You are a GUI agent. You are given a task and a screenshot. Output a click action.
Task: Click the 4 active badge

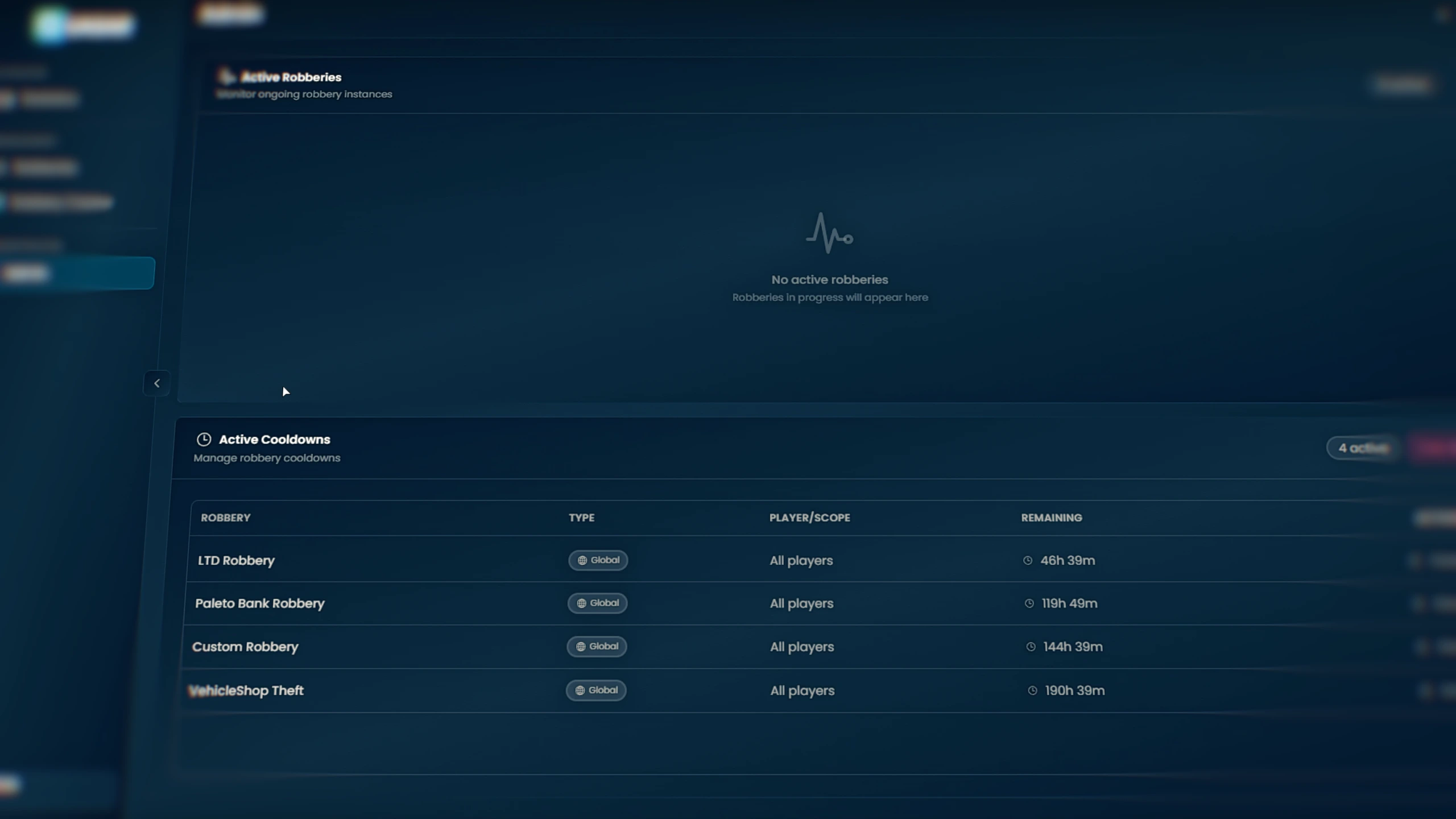(x=1363, y=448)
